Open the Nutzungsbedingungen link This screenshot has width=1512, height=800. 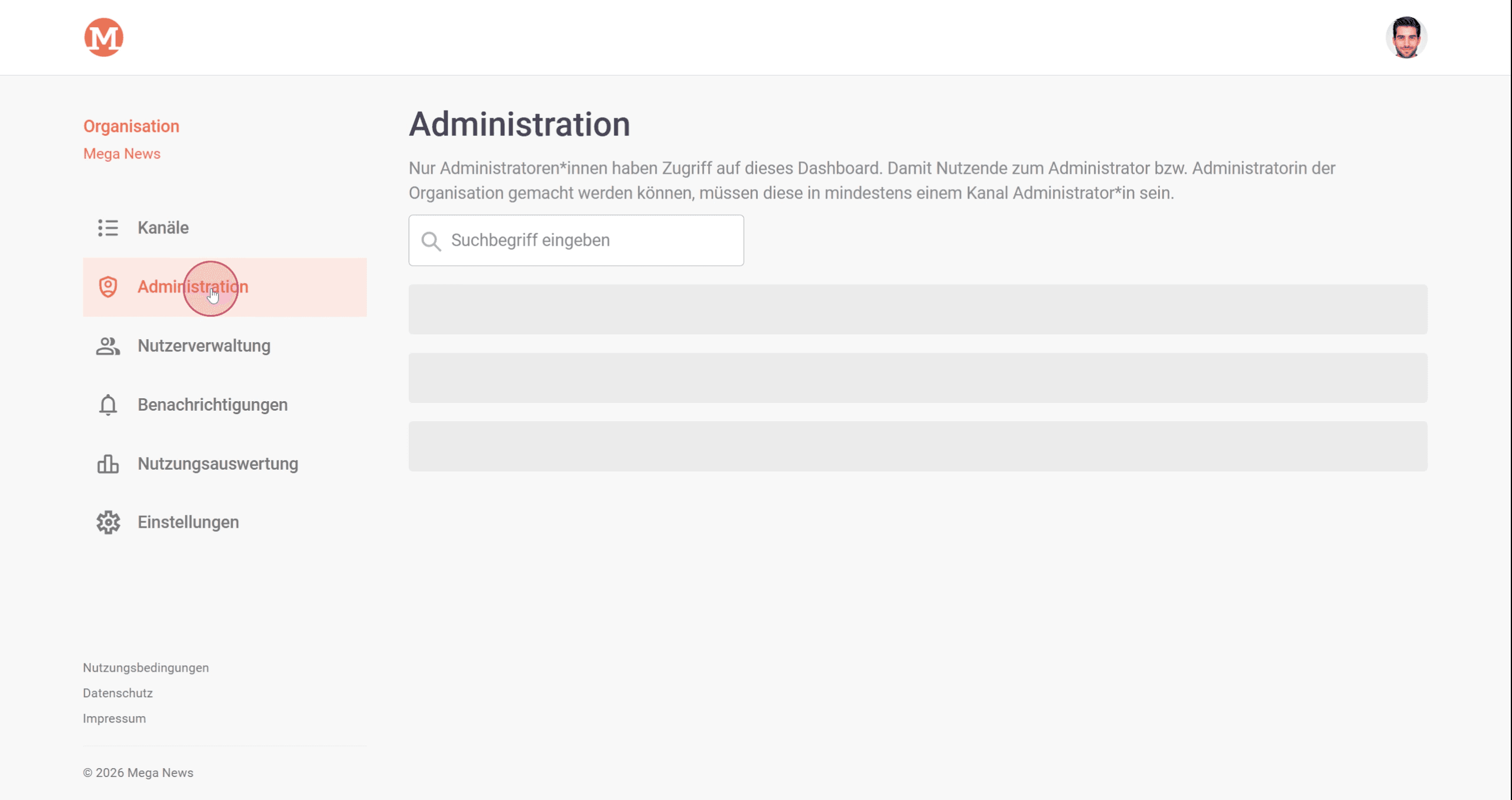pyautogui.click(x=146, y=668)
